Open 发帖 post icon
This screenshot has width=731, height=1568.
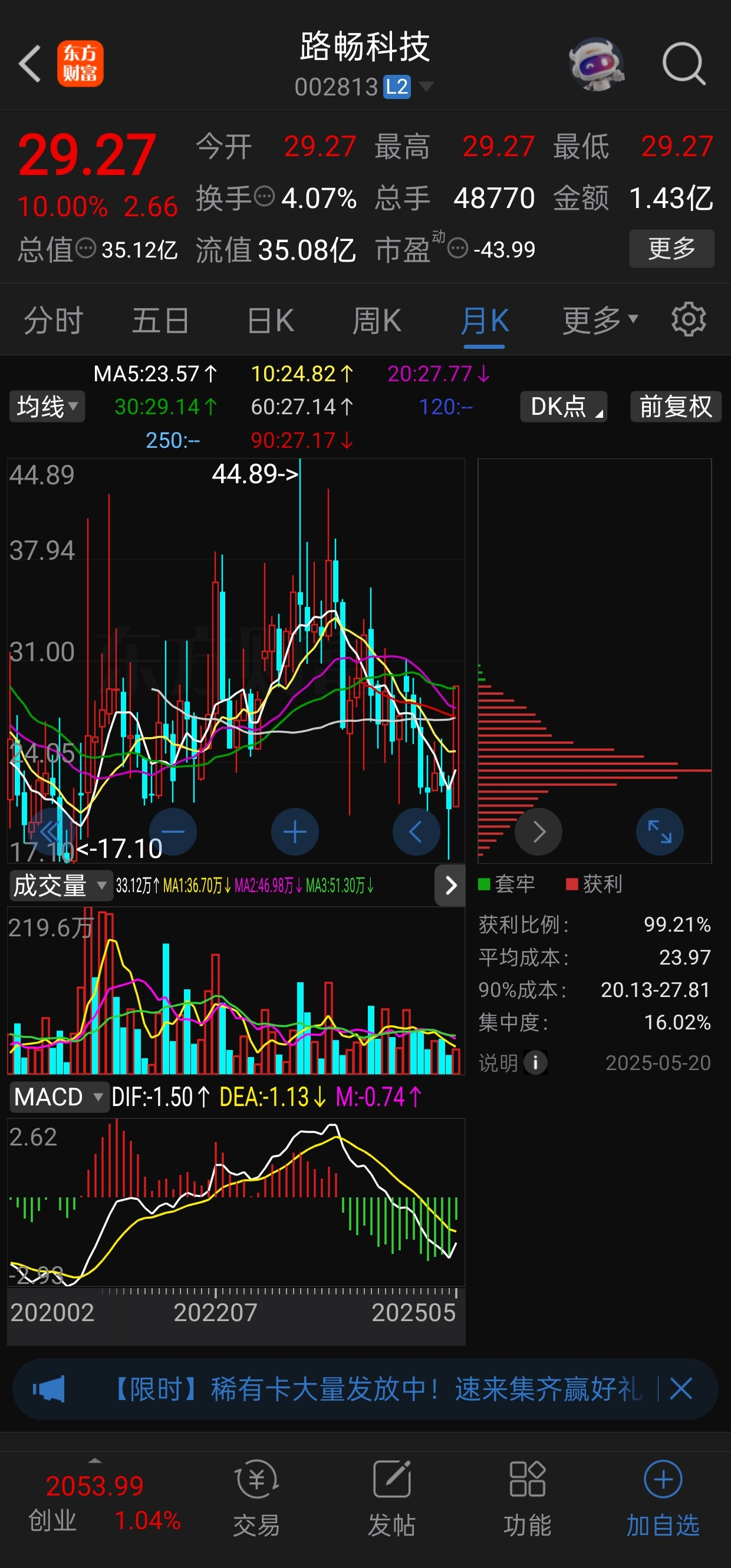click(391, 1499)
